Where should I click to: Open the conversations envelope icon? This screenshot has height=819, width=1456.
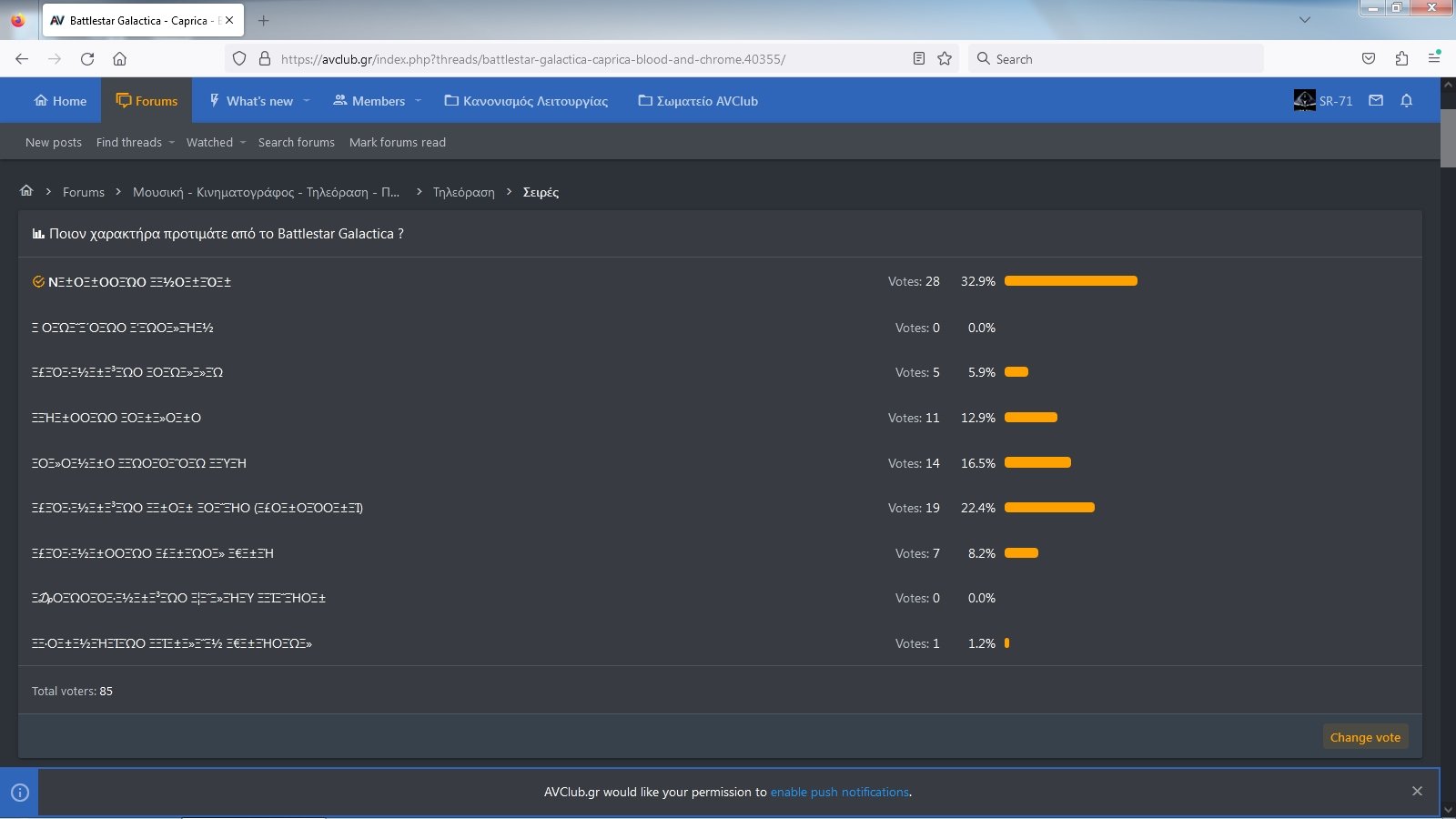[x=1376, y=100]
